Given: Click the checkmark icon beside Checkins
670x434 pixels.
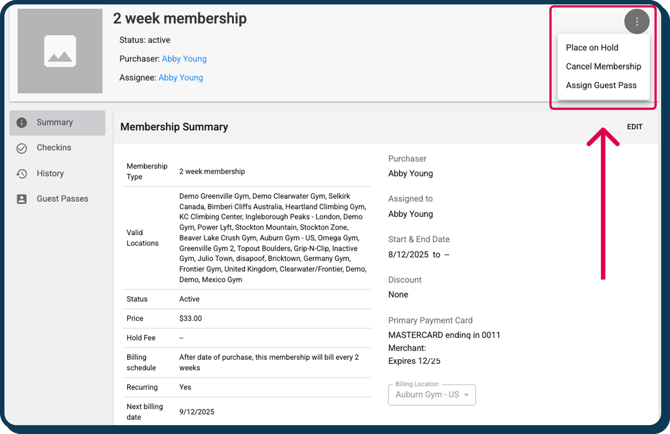Looking at the screenshot, I should point(22,148).
